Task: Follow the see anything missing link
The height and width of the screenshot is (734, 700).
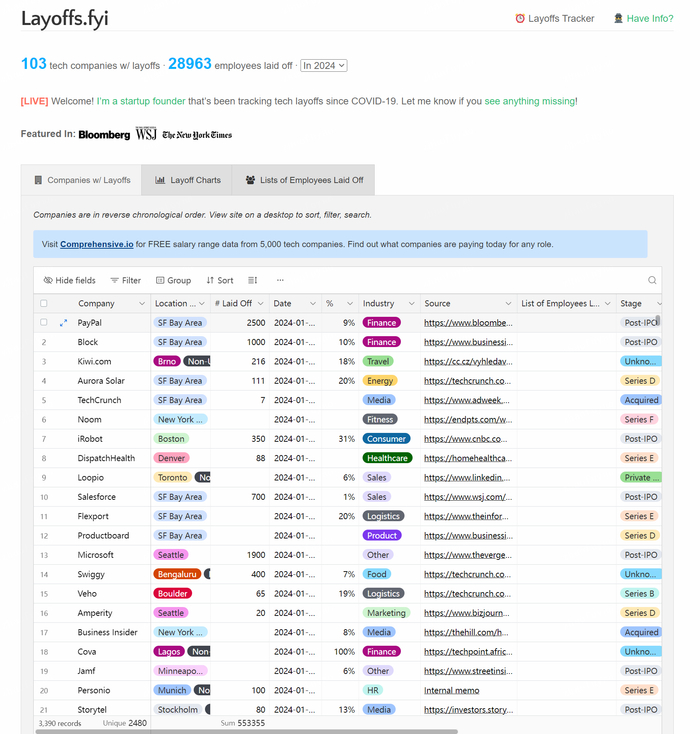Action: coord(530,101)
